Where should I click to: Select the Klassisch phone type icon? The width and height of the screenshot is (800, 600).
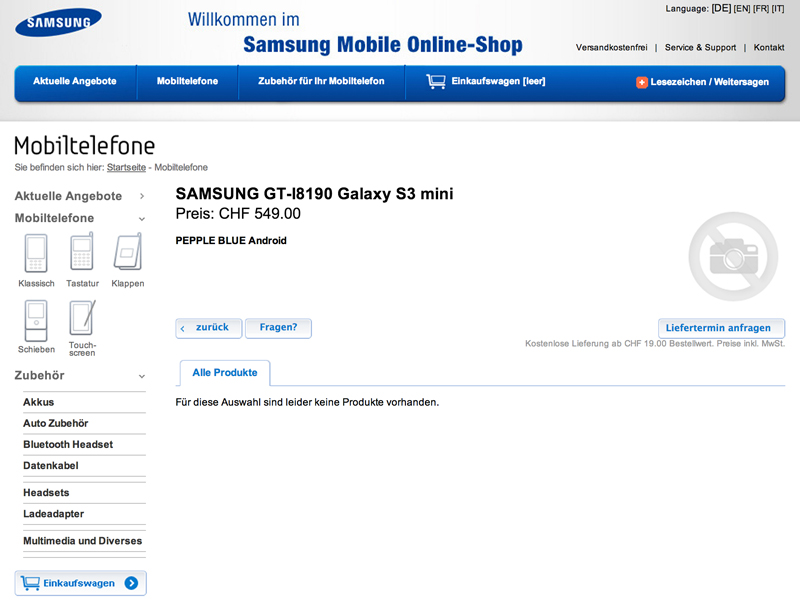coord(36,253)
